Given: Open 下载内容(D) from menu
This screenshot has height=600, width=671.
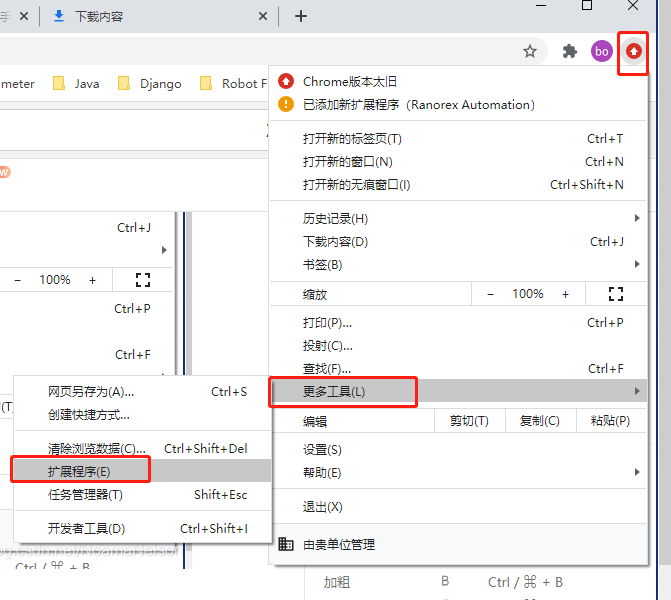Looking at the screenshot, I should click(x=458, y=242).
